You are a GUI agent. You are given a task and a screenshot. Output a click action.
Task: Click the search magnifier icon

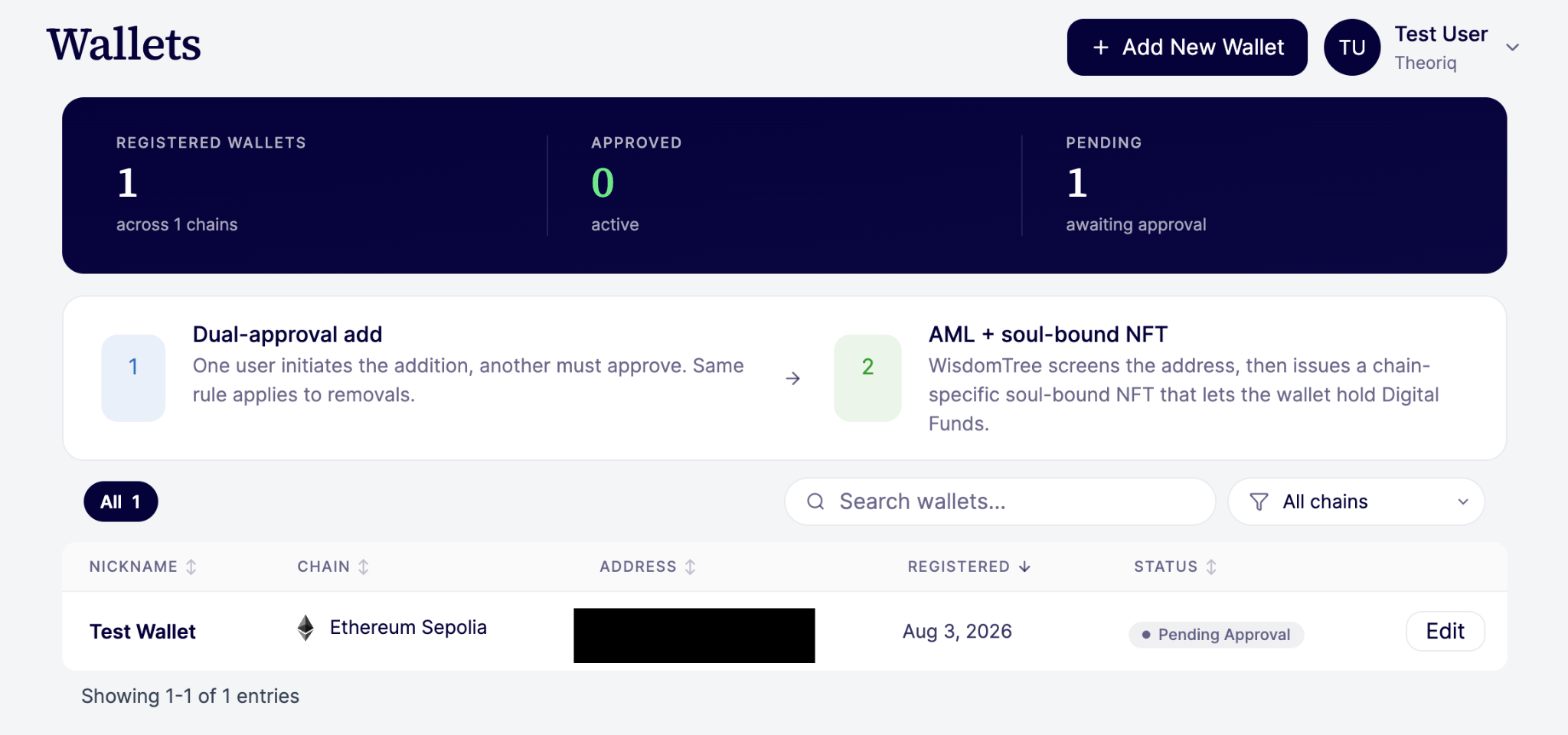click(x=815, y=501)
